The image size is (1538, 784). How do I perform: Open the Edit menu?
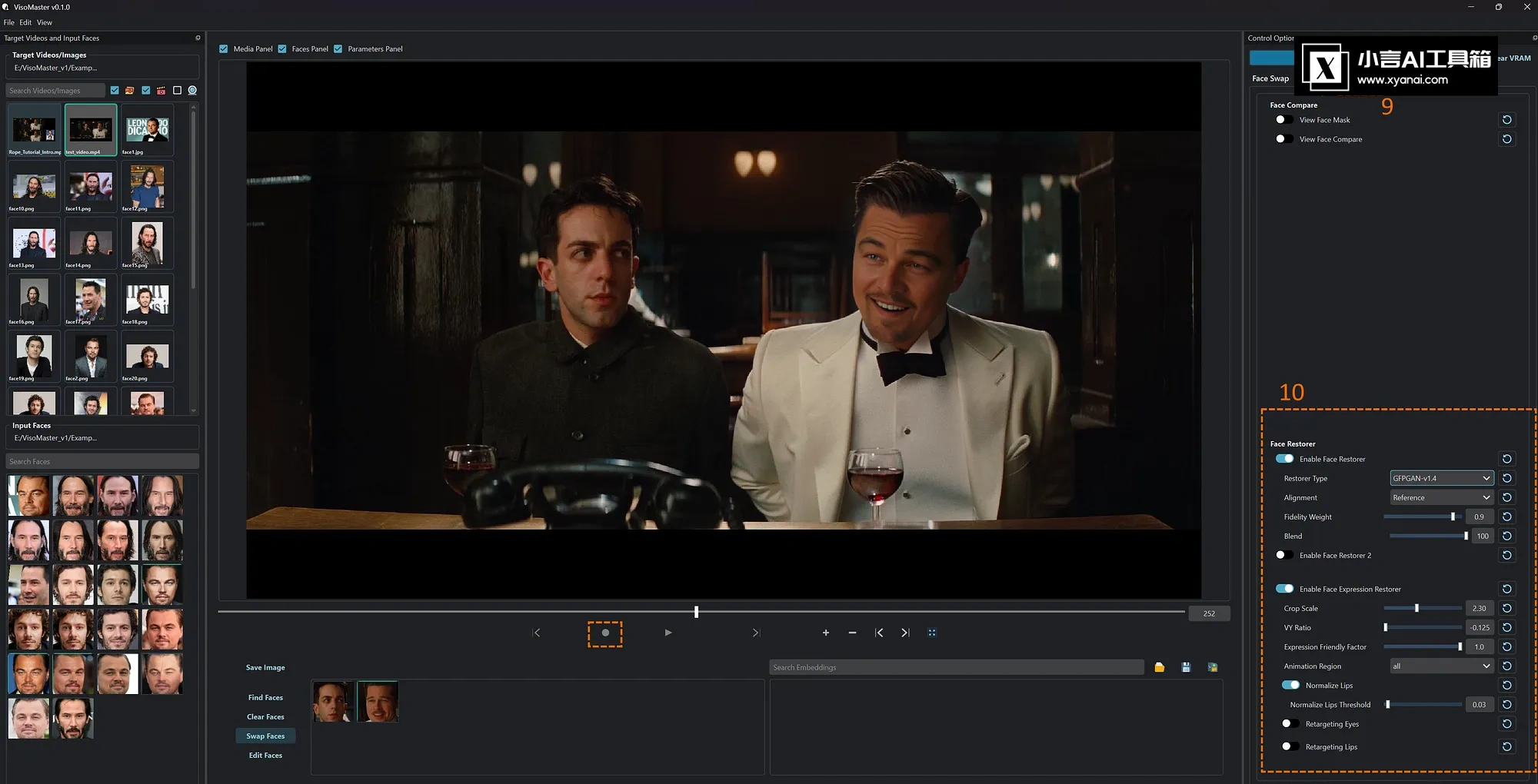25,22
